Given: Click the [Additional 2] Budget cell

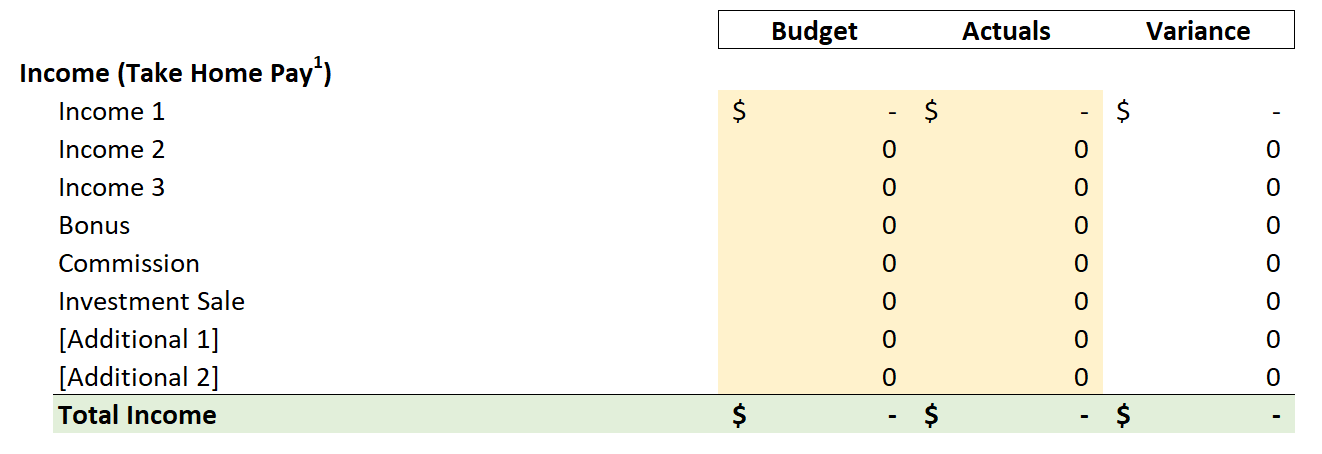Looking at the screenshot, I should [814, 378].
